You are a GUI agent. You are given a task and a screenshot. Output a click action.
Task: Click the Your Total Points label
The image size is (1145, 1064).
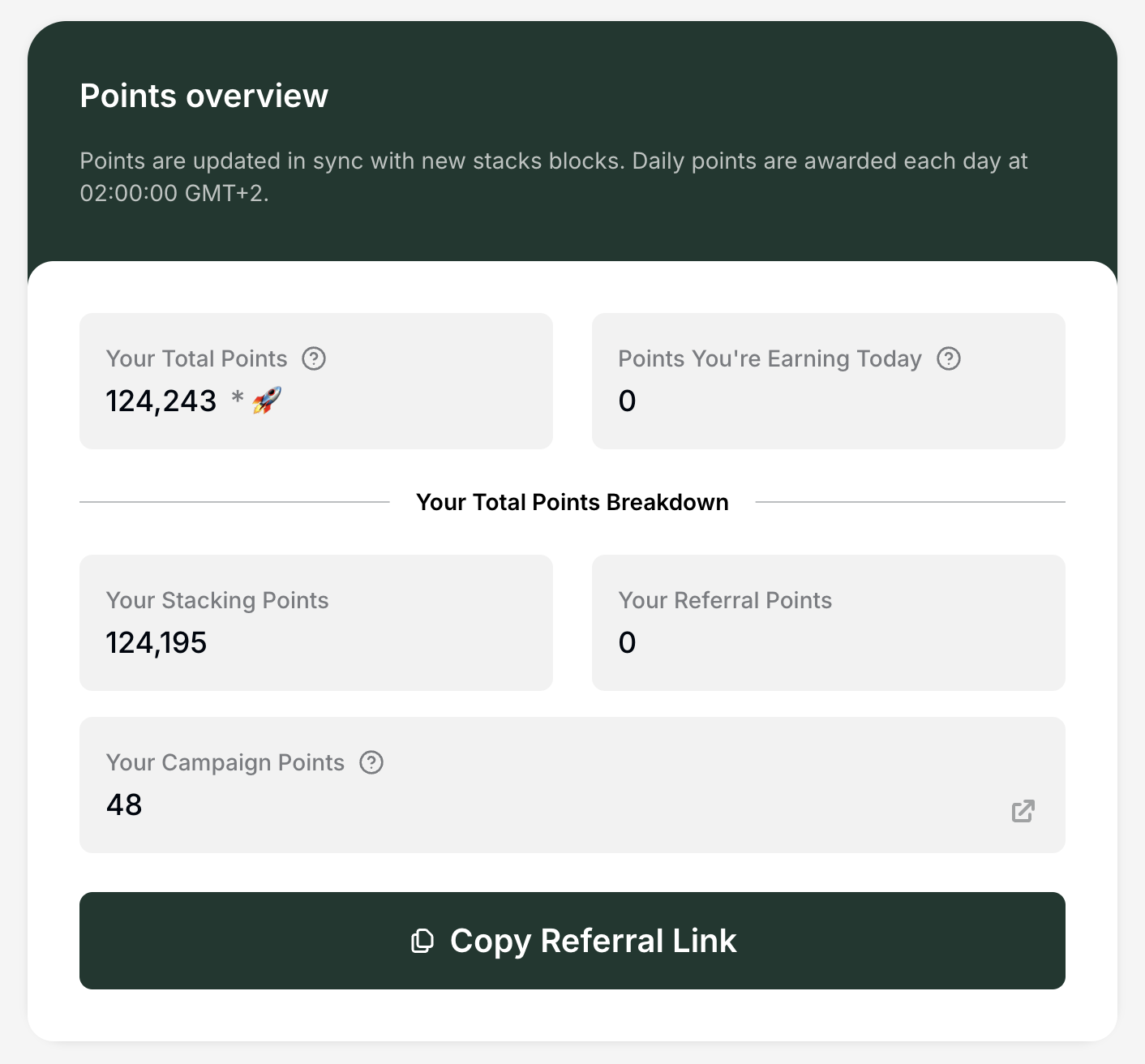pos(197,358)
